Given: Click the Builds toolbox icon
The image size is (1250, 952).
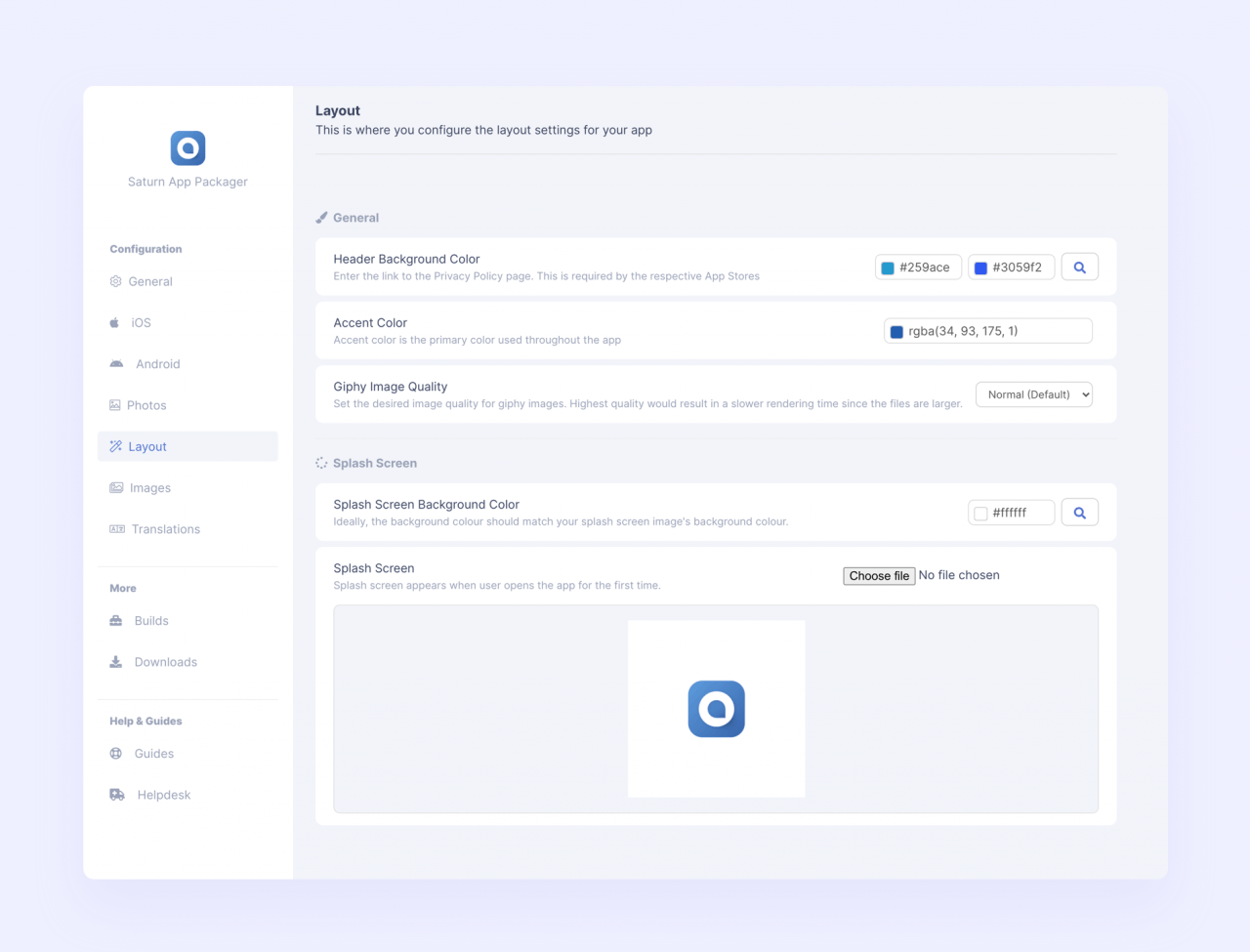Looking at the screenshot, I should tap(116, 621).
